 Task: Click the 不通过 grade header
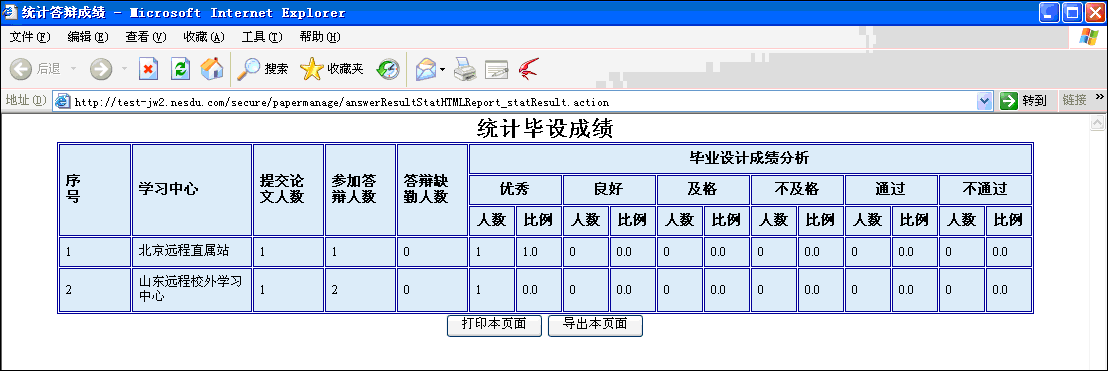pos(985,189)
